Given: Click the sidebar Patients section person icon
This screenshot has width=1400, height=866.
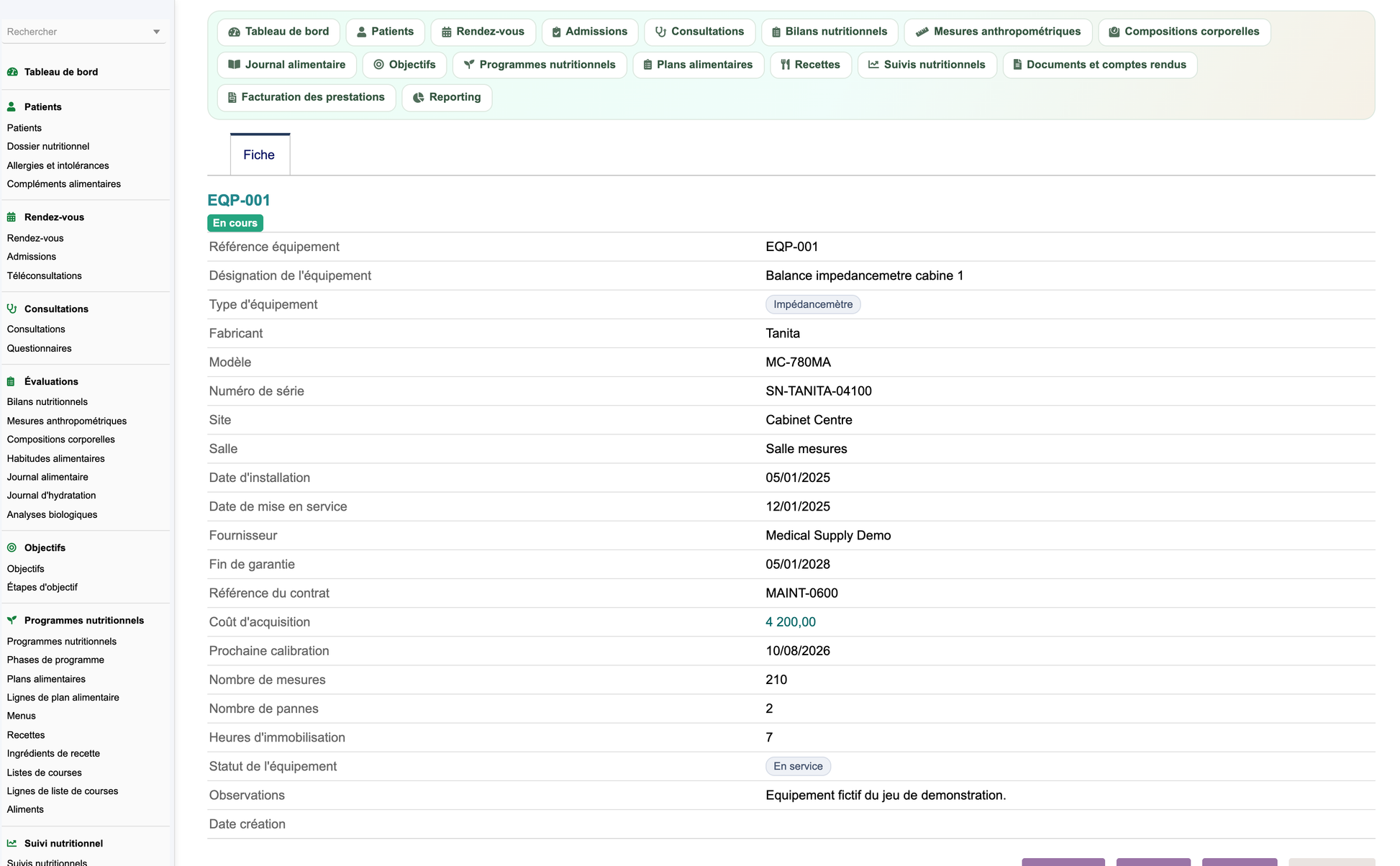Looking at the screenshot, I should tap(12, 107).
